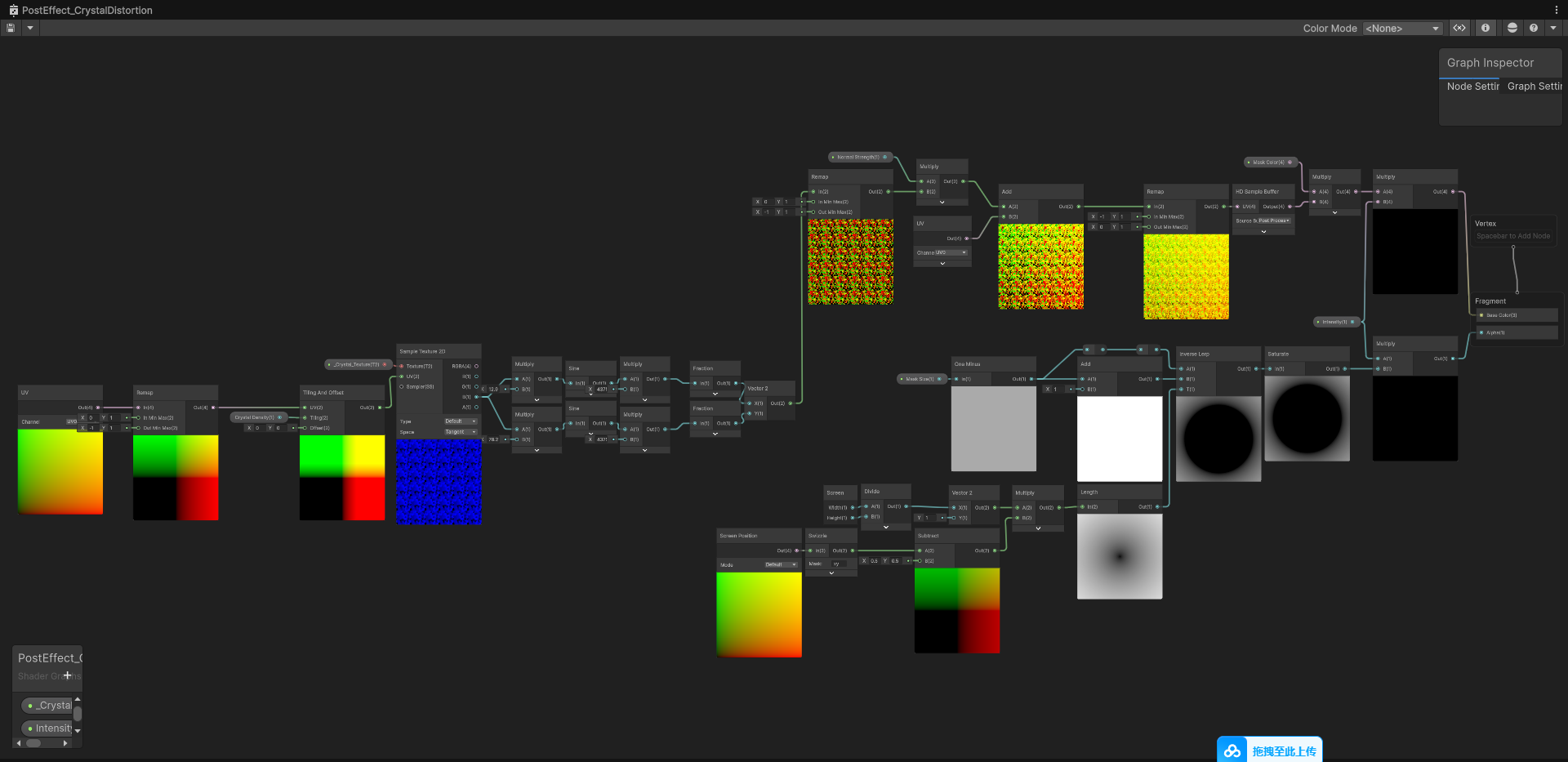
Task: Click the Blackboard vertical scrollbar handle
Action: [x=78, y=714]
